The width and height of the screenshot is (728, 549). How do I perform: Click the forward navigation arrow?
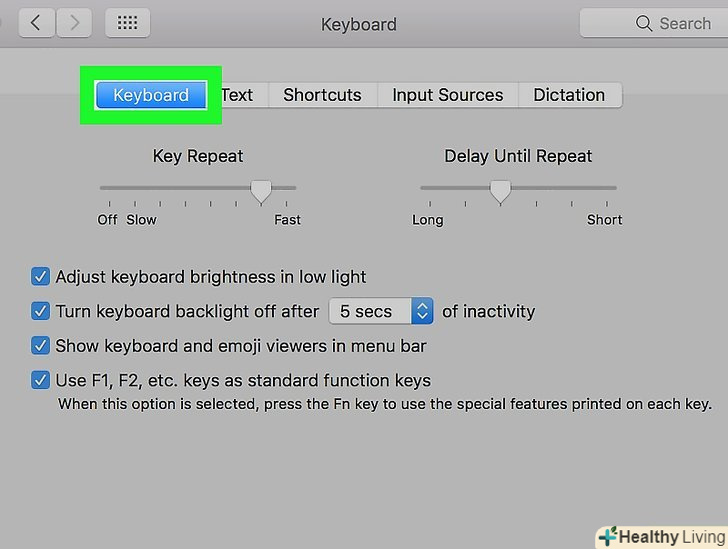pos(74,23)
